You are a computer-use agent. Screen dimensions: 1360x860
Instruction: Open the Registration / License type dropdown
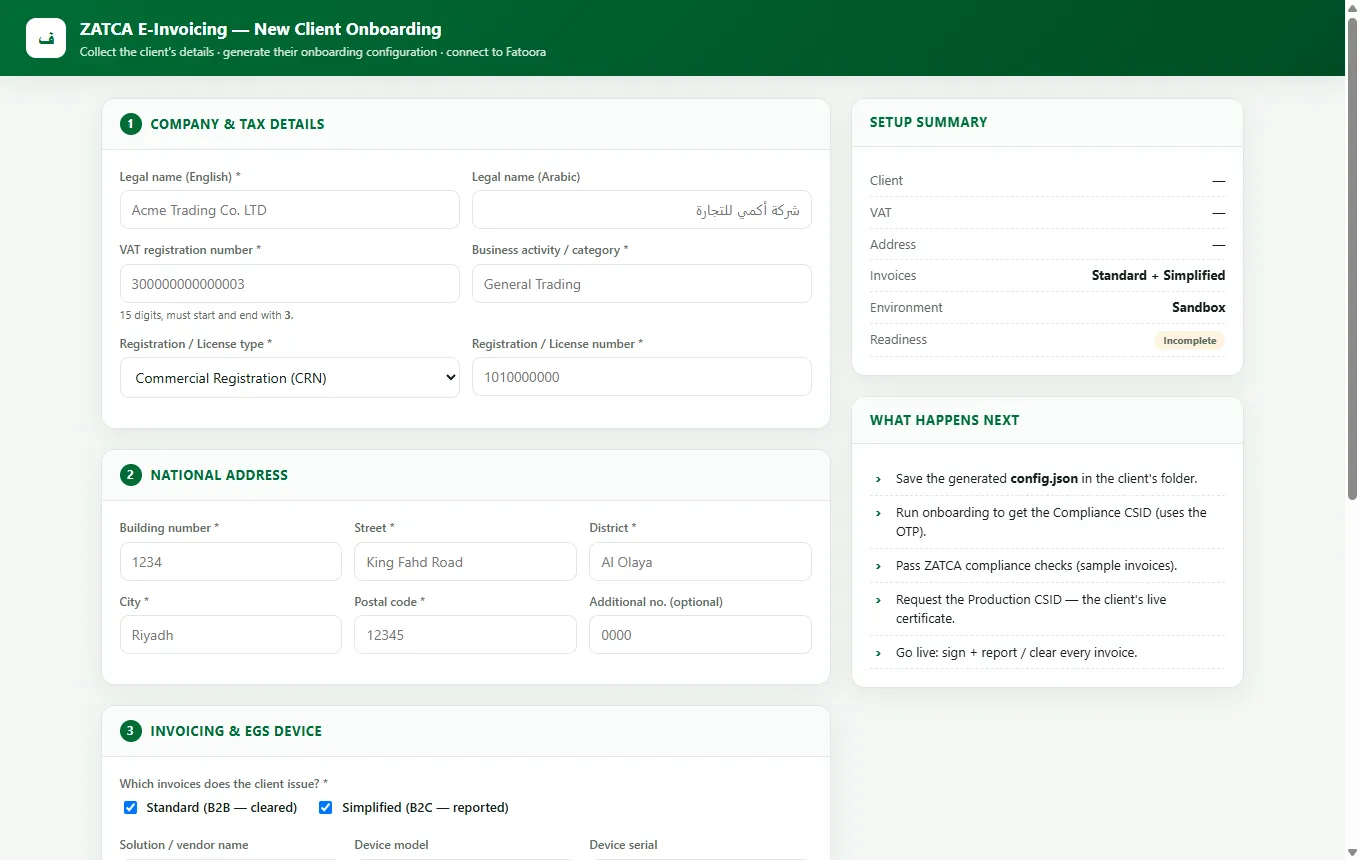(x=290, y=378)
